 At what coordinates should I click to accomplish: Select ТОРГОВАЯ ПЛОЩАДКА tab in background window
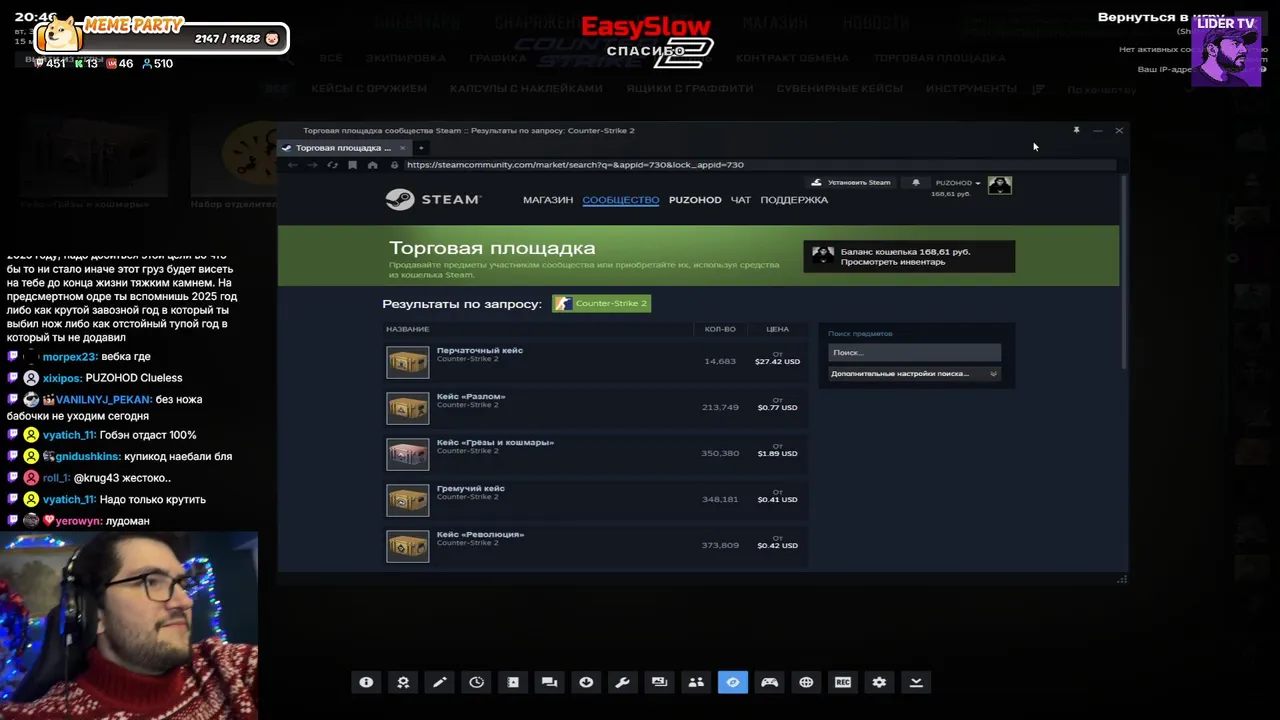click(940, 58)
